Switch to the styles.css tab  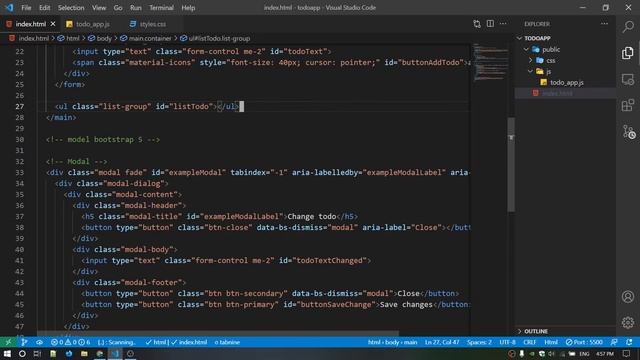(x=153, y=24)
